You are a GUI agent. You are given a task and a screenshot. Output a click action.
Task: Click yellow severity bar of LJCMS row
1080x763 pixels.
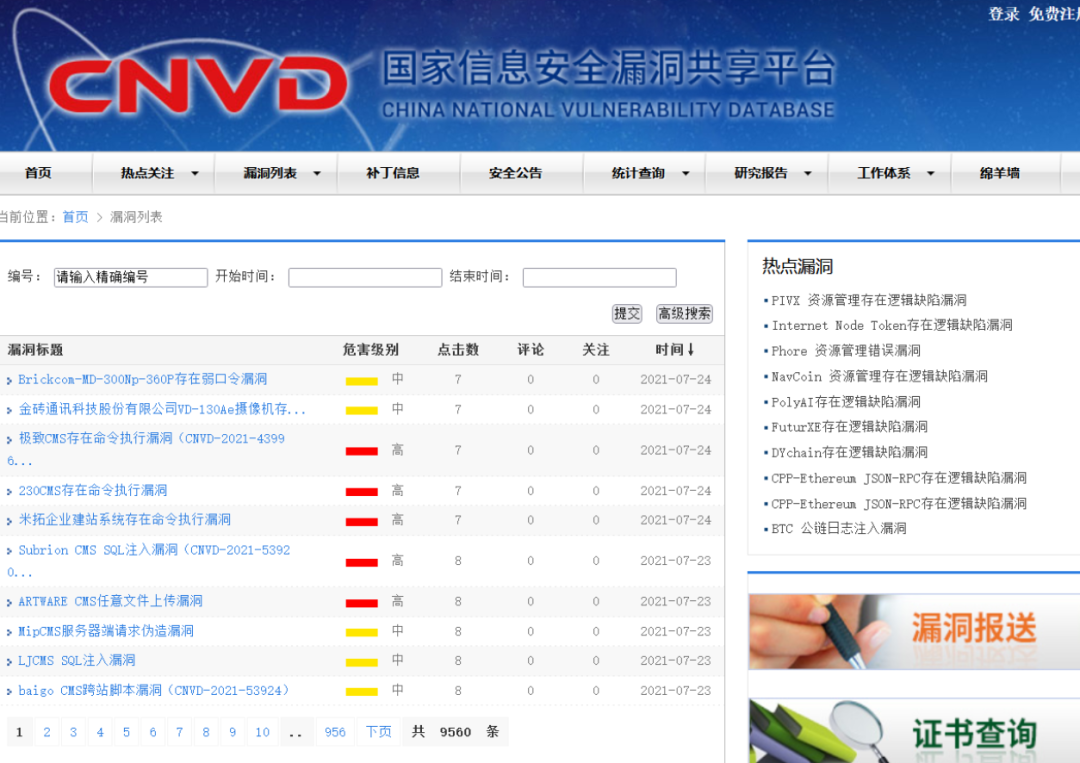point(362,662)
